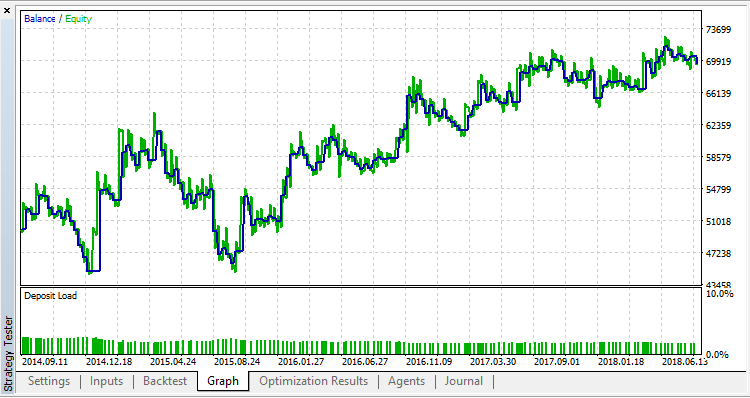Image resolution: width=750 pixels, height=398 pixels.
Task: Click the 73699 axis value
Action: pyautogui.click(x=719, y=30)
